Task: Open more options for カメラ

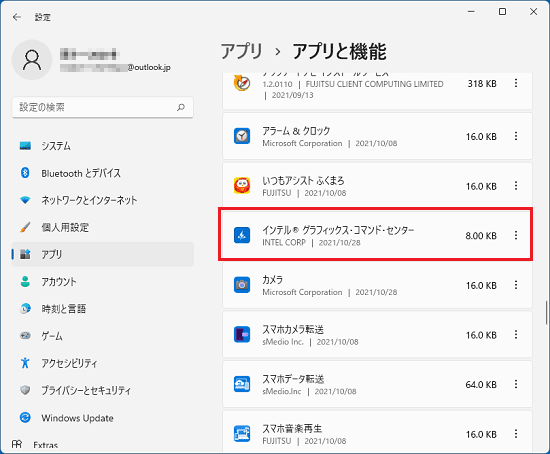Action: click(516, 285)
